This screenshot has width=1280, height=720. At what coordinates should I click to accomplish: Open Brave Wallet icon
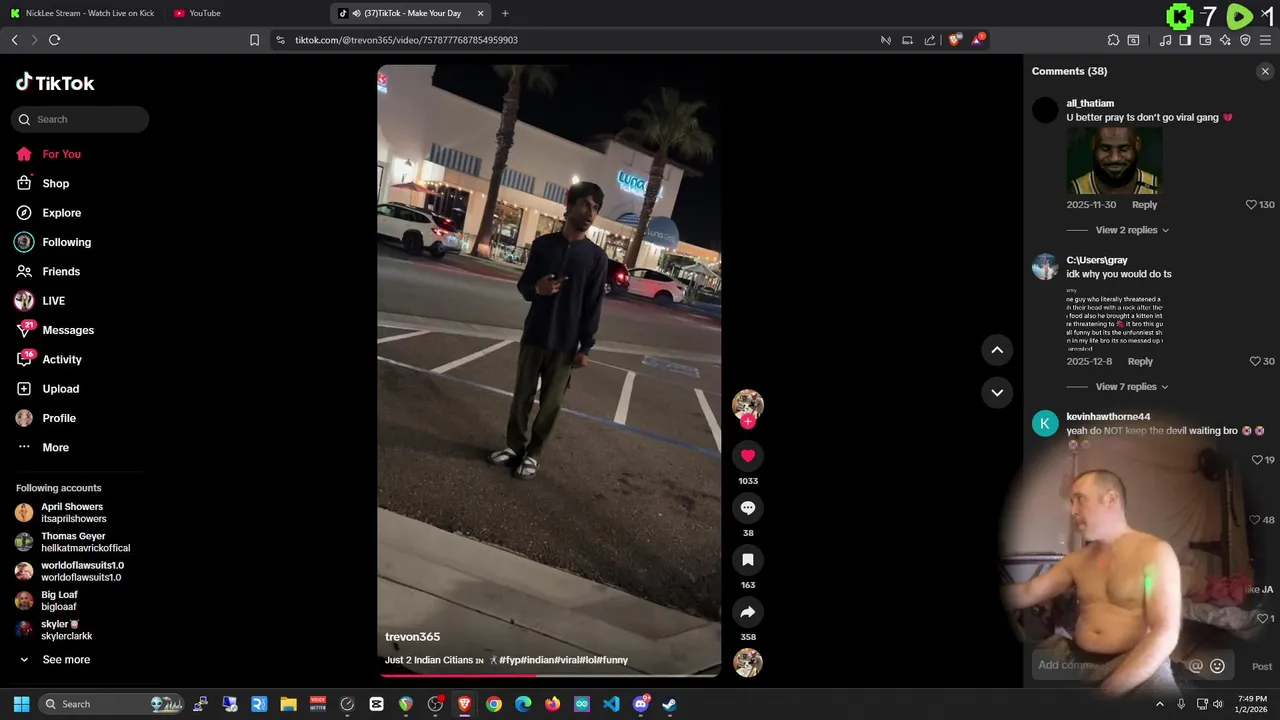(x=1205, y=40)
